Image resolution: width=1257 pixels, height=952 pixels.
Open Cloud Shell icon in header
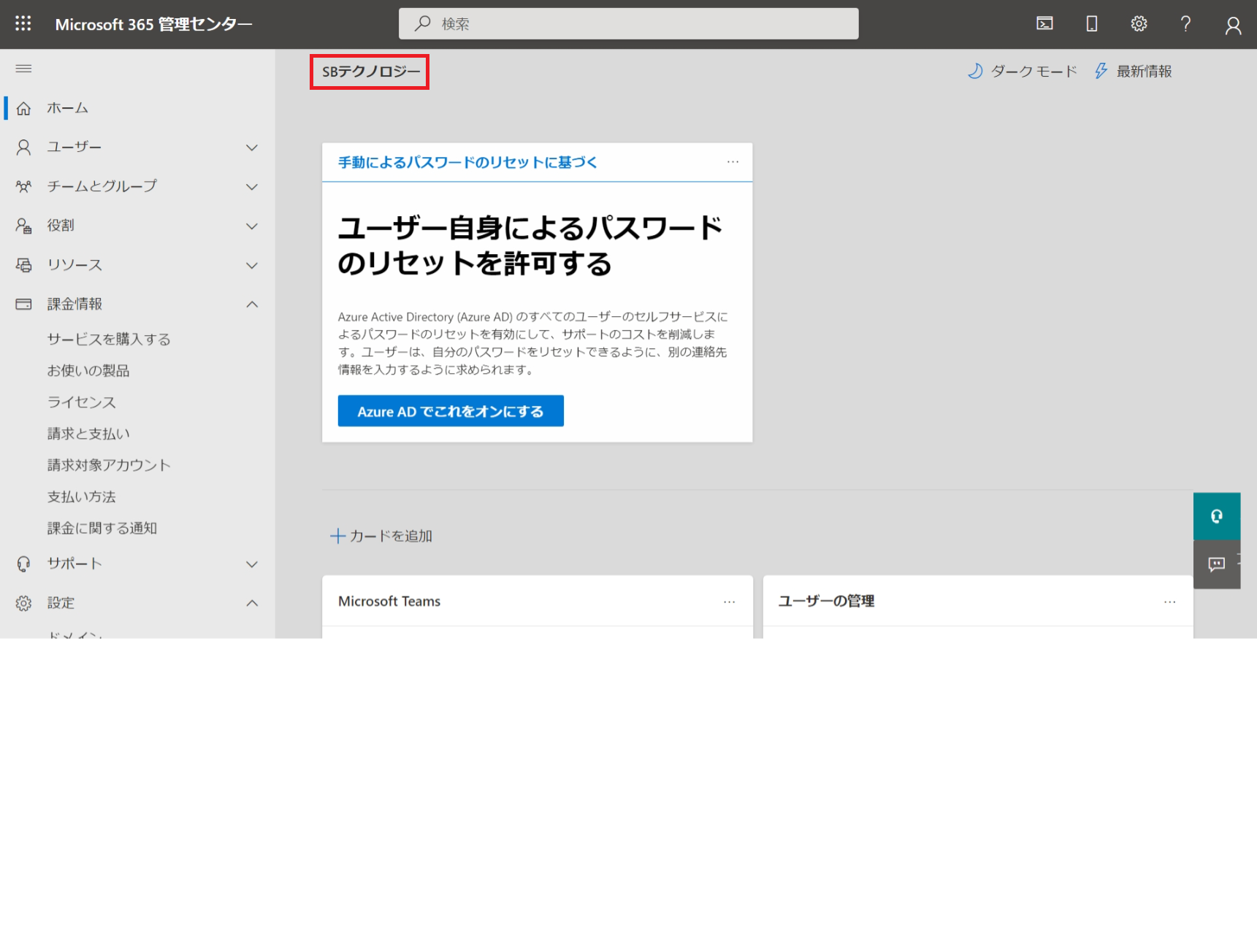(1044, 24)
